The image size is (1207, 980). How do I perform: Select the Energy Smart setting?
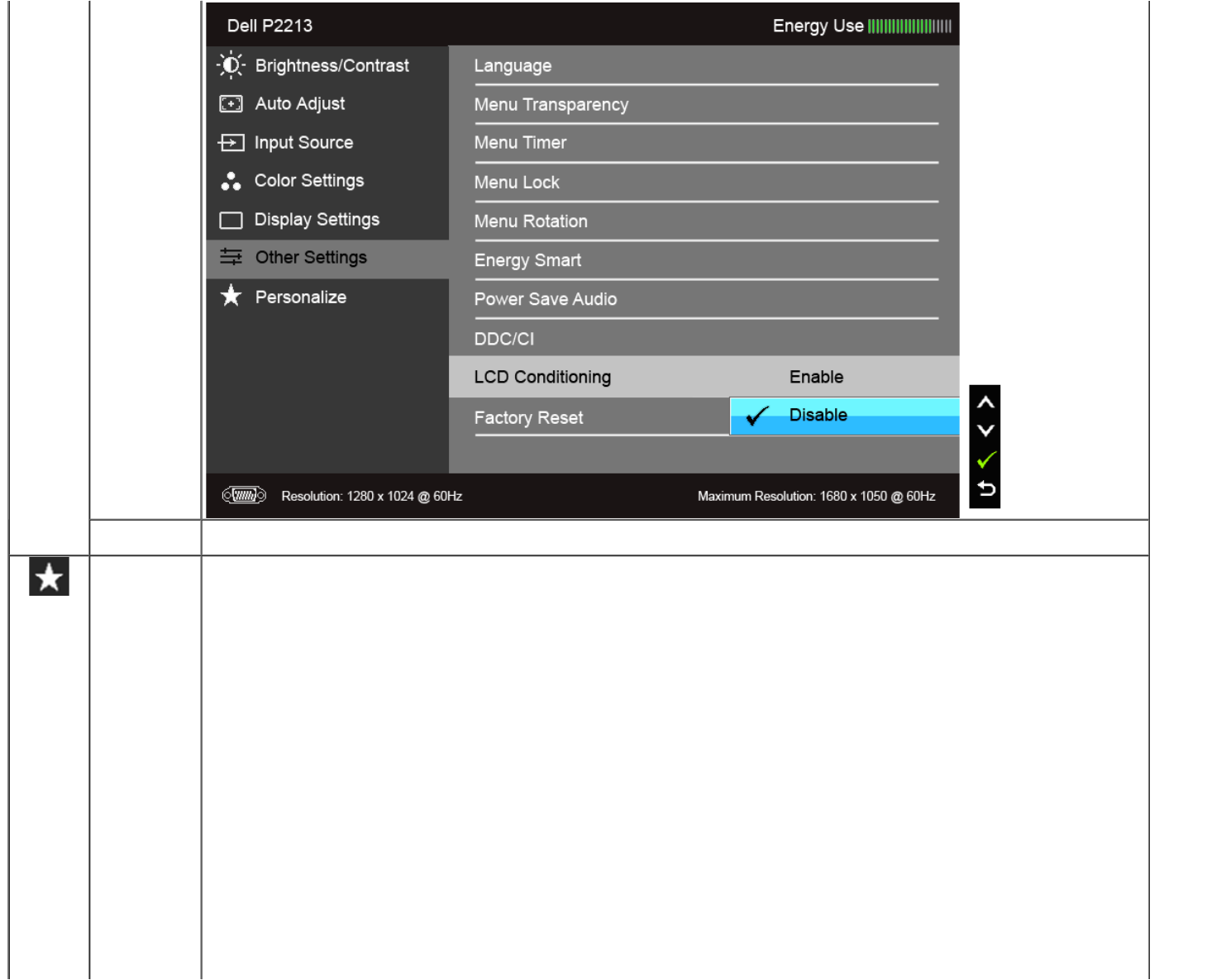(706, 260)
